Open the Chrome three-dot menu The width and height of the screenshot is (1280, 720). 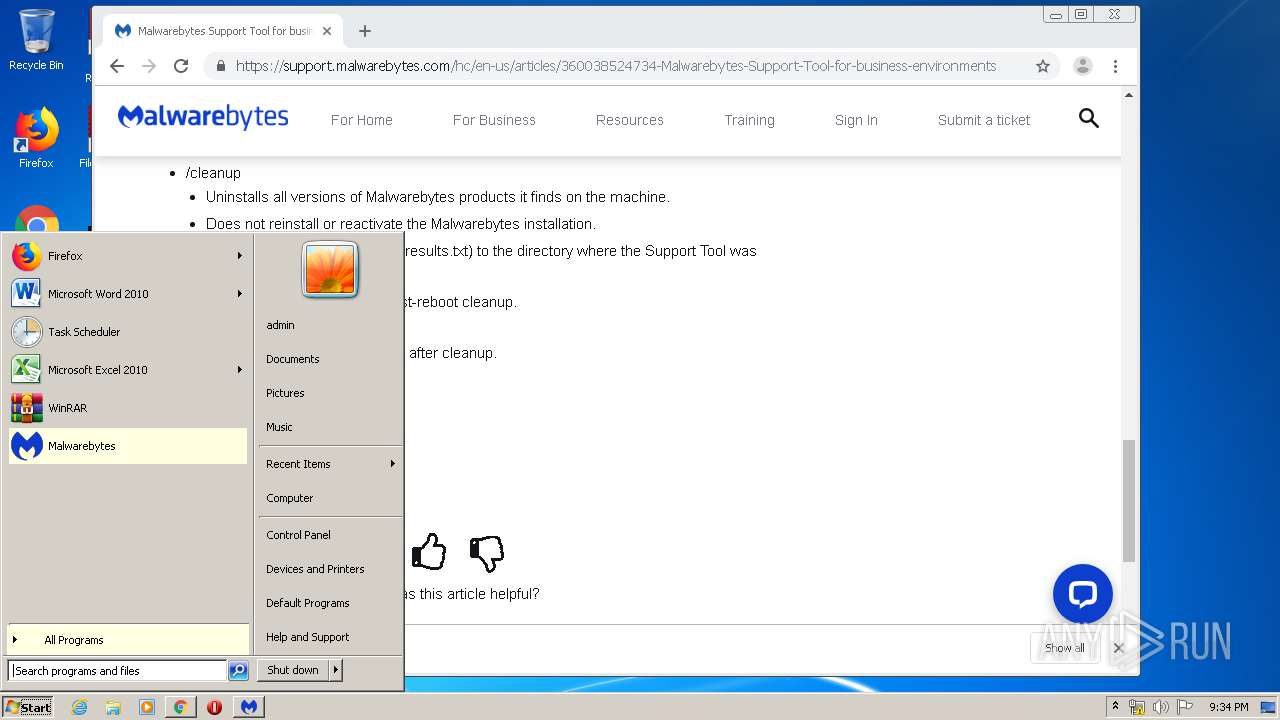point(1115,66)
